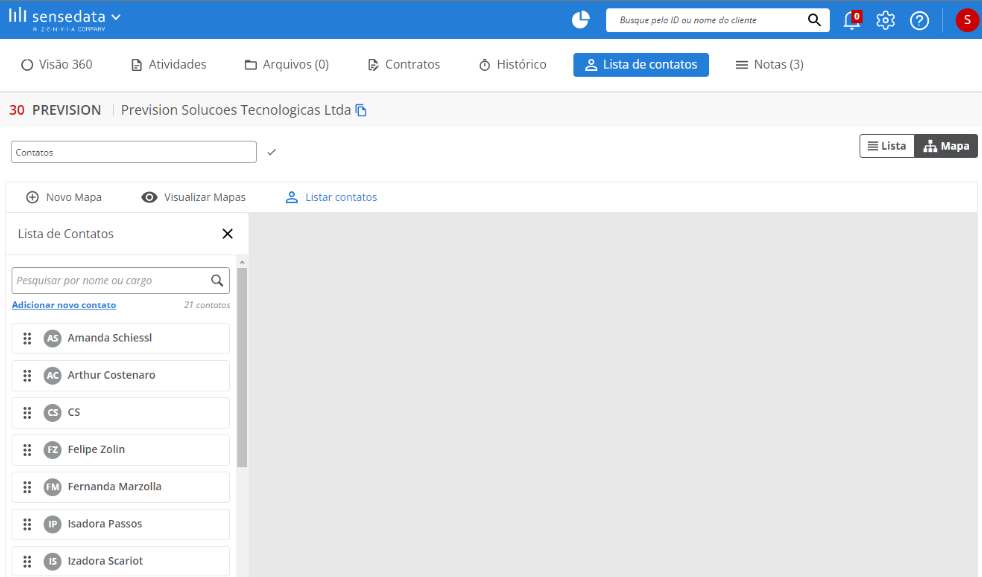The width and height of the screenshot is (982, 577).
Task: Click the Pesquisar por nome ou cargo field
Action: [120, 281]
